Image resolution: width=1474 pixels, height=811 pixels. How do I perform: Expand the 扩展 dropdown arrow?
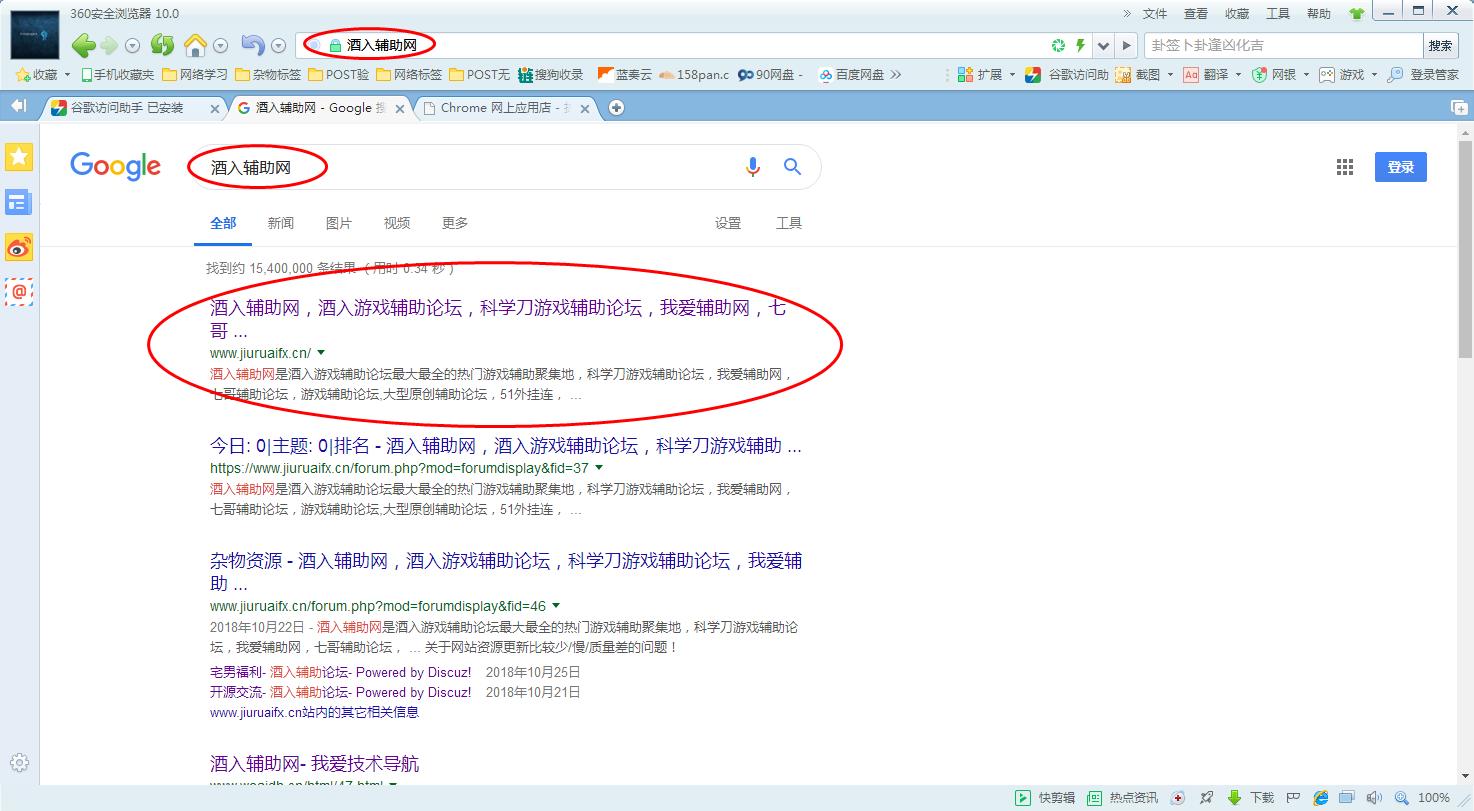click(1012, 74)
